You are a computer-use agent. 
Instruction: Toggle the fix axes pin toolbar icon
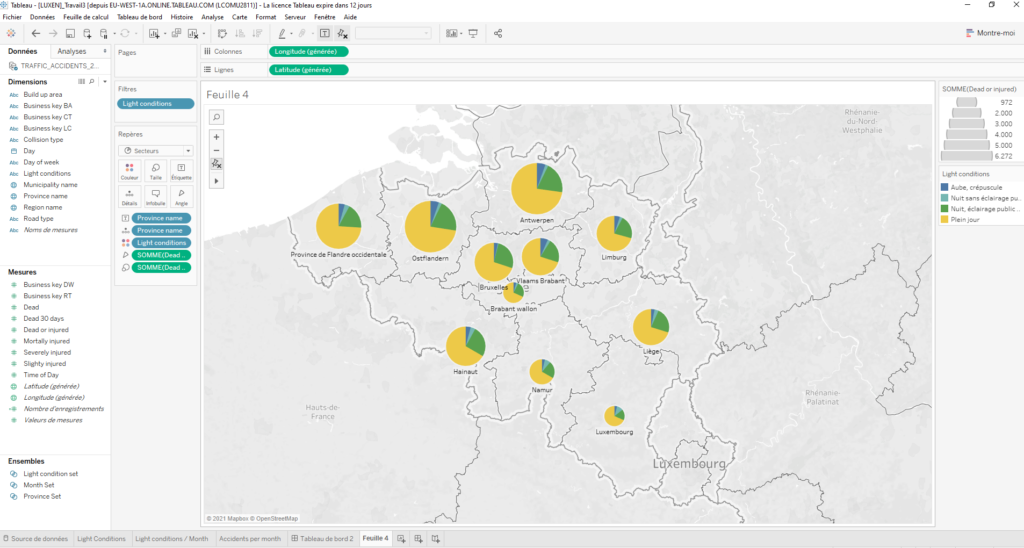click(x=342, y=33)
